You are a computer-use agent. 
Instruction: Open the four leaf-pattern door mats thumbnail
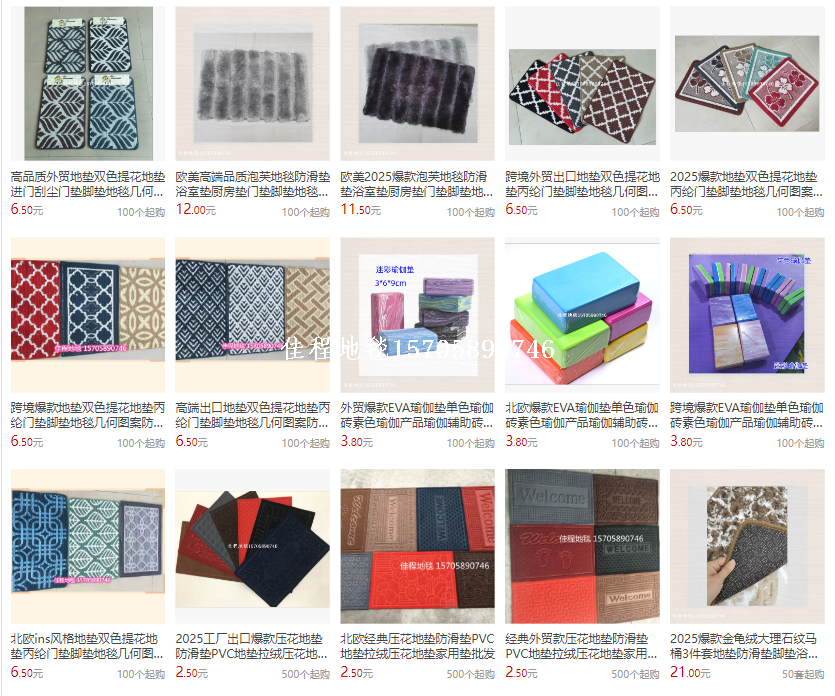[x=88, y=84]
